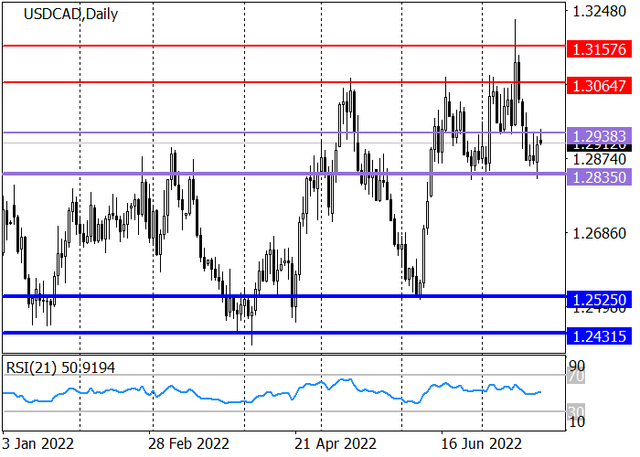
Task: Click the 1.26860 price axis value
Action: click(600, 234)
